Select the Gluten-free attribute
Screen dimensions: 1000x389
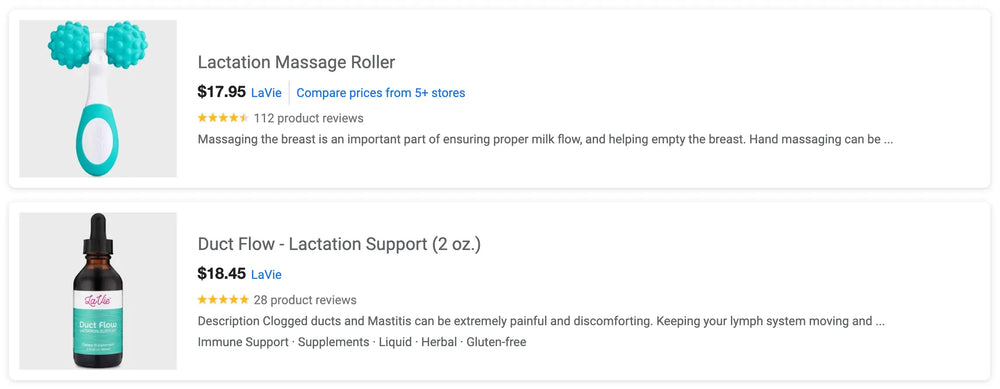coord(496,342)
